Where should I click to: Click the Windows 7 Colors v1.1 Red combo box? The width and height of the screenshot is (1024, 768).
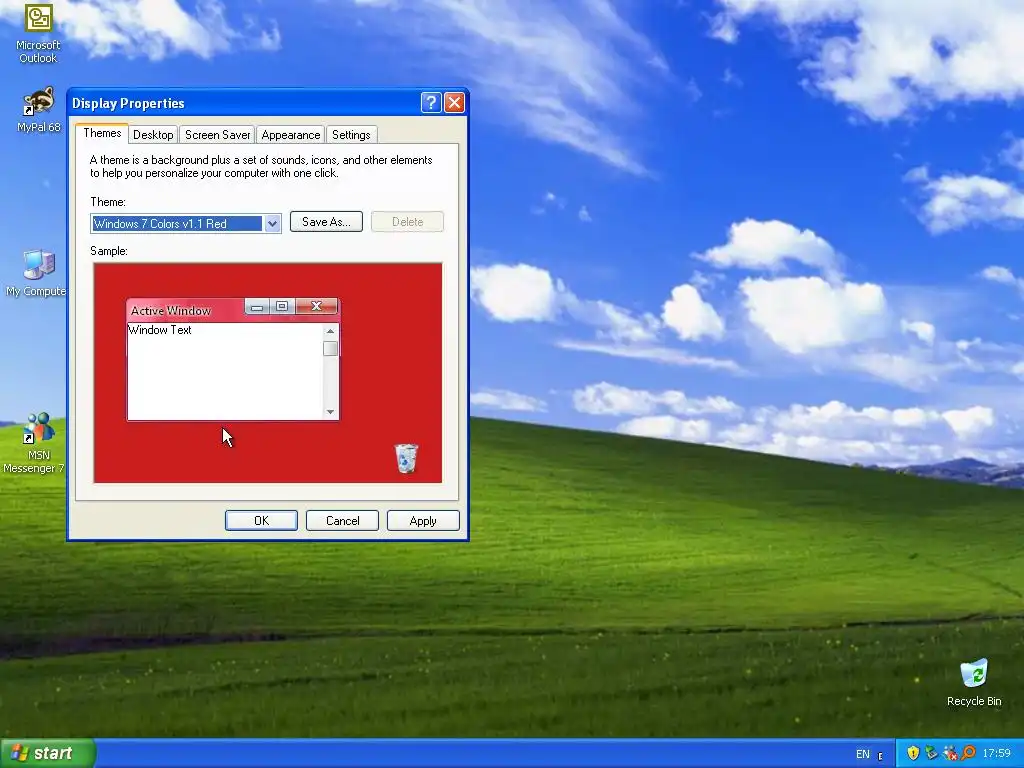[186, 223]
